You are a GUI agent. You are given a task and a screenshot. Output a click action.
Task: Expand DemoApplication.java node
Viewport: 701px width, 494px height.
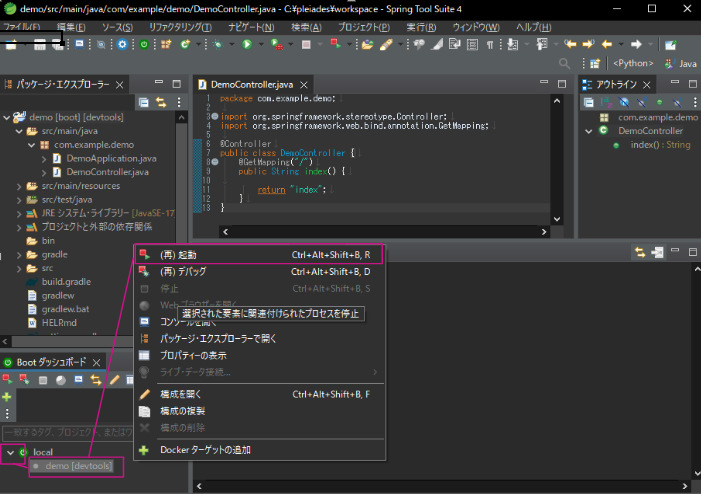[x=44, y=159]
